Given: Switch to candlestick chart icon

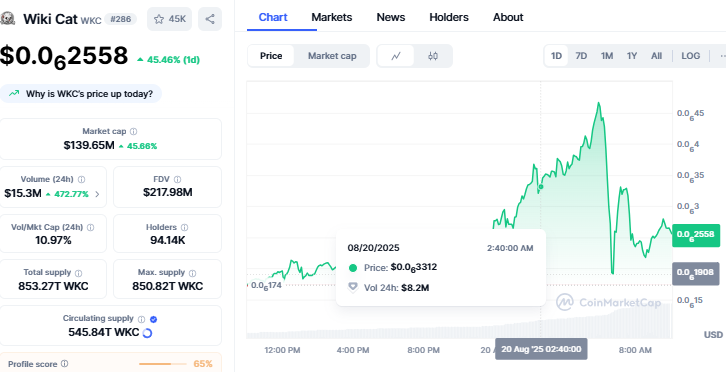Looking at the screenshot, I should 433,56.
